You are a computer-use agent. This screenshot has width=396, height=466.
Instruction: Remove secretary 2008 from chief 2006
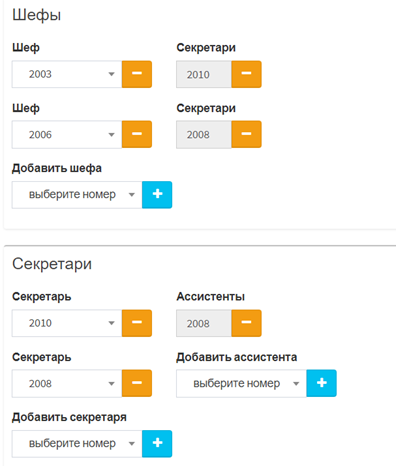tap(246, 134)
